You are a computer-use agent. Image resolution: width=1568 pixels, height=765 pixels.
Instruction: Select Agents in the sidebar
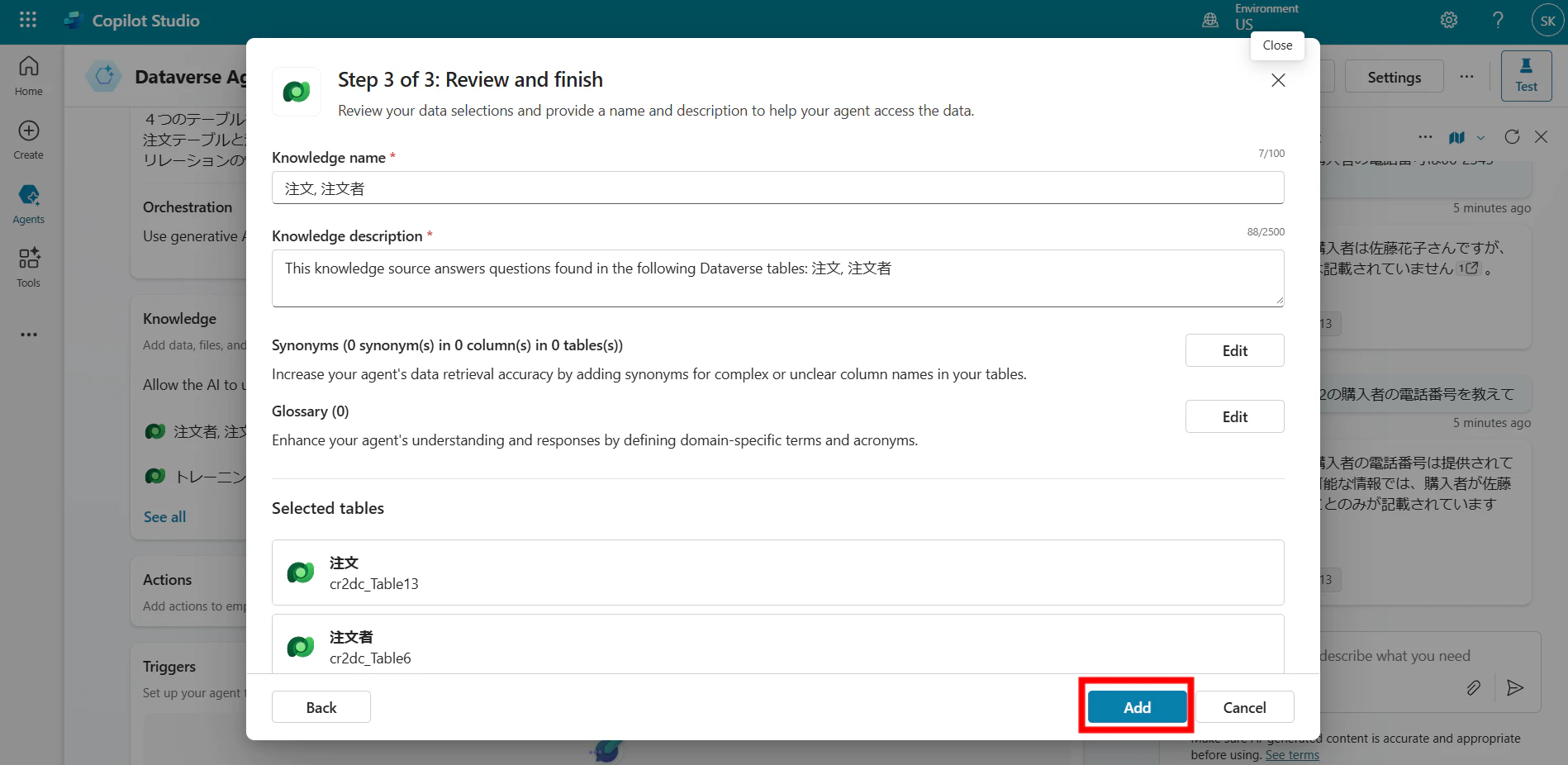coord(29,204)
